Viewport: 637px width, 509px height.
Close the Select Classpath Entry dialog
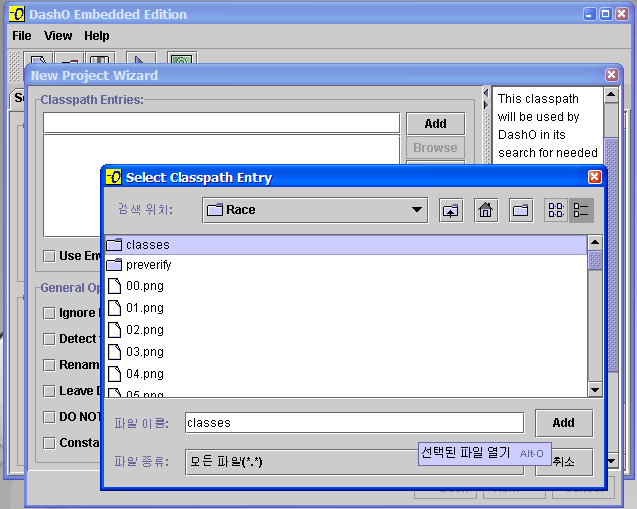click(x=594, y=177)
